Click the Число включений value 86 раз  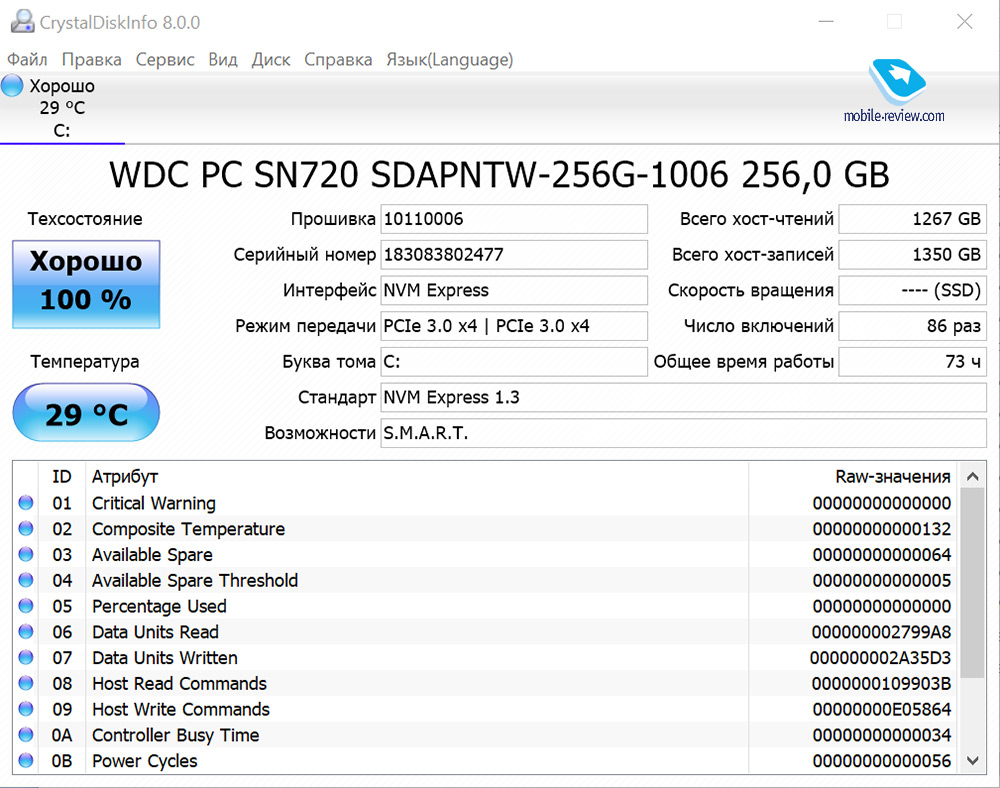click(x=913, y=326)
